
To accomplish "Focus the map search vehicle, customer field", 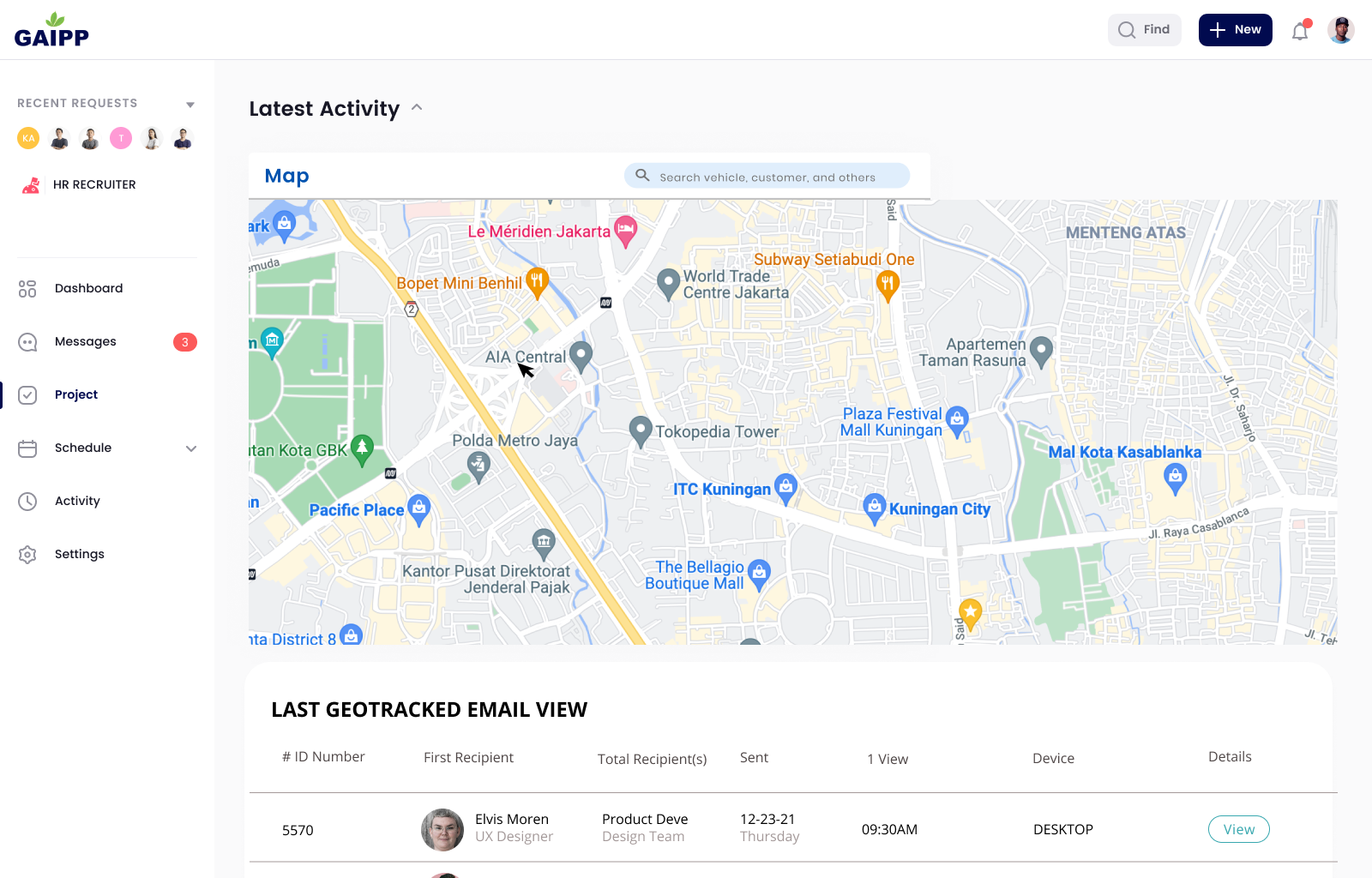I will tap(767, 176).
